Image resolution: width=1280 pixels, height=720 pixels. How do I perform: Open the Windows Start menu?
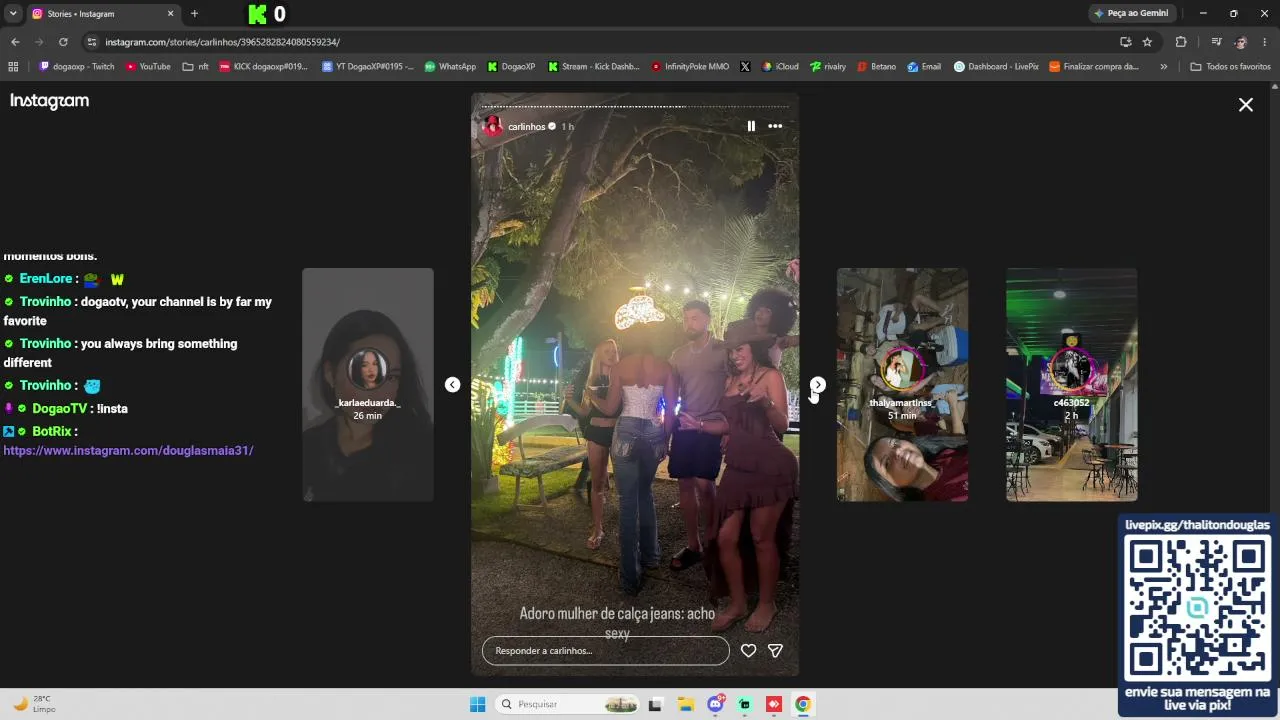tap(477, 704)
